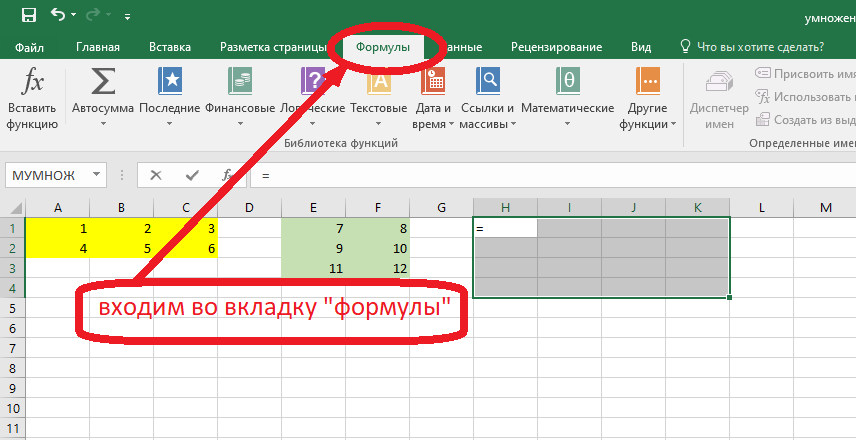Click the formula bar input showing '='
The width and height of the screenshot is (856, 440).
[553, 175]
